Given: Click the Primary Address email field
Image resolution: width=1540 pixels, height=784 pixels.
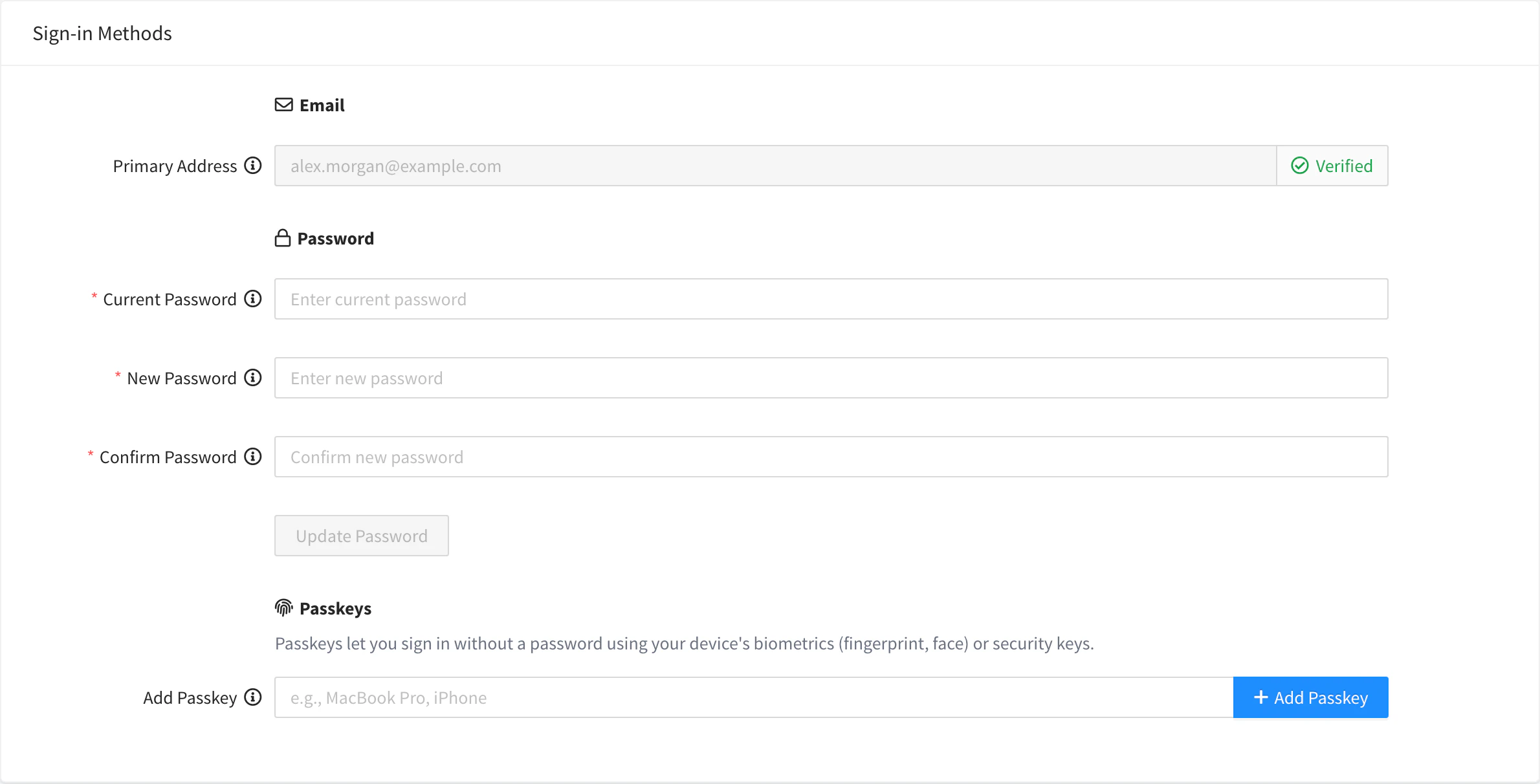Looking at the screenshot, I should [776, 166].
